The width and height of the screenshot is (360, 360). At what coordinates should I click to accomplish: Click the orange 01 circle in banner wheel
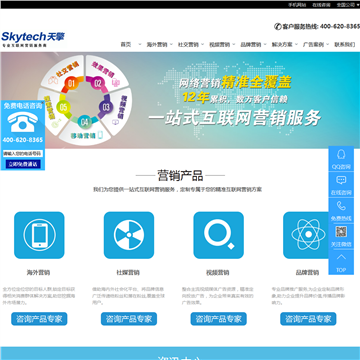click(x=71, y=83)
